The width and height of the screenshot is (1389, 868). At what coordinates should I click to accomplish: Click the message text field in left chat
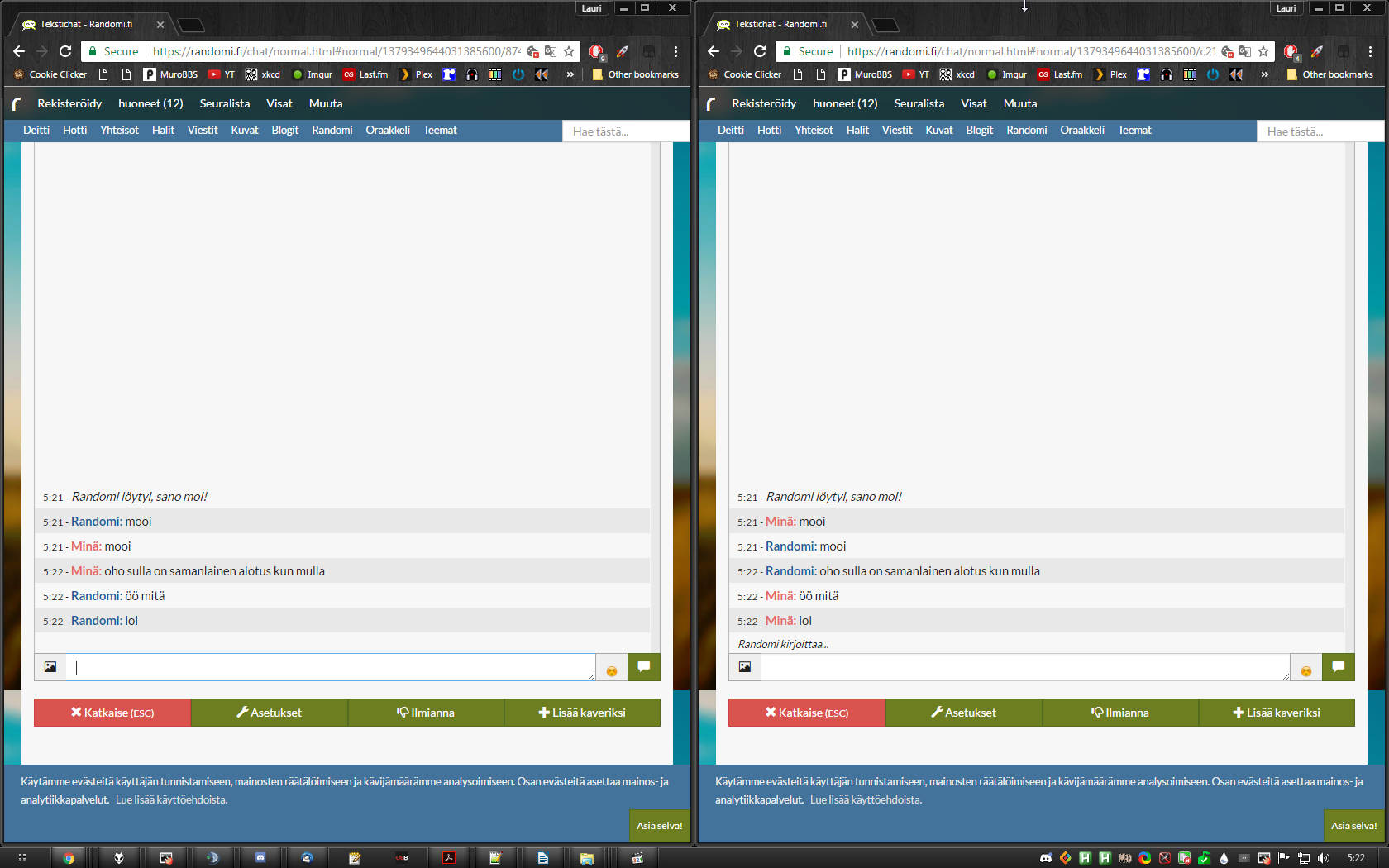point(331,667)
